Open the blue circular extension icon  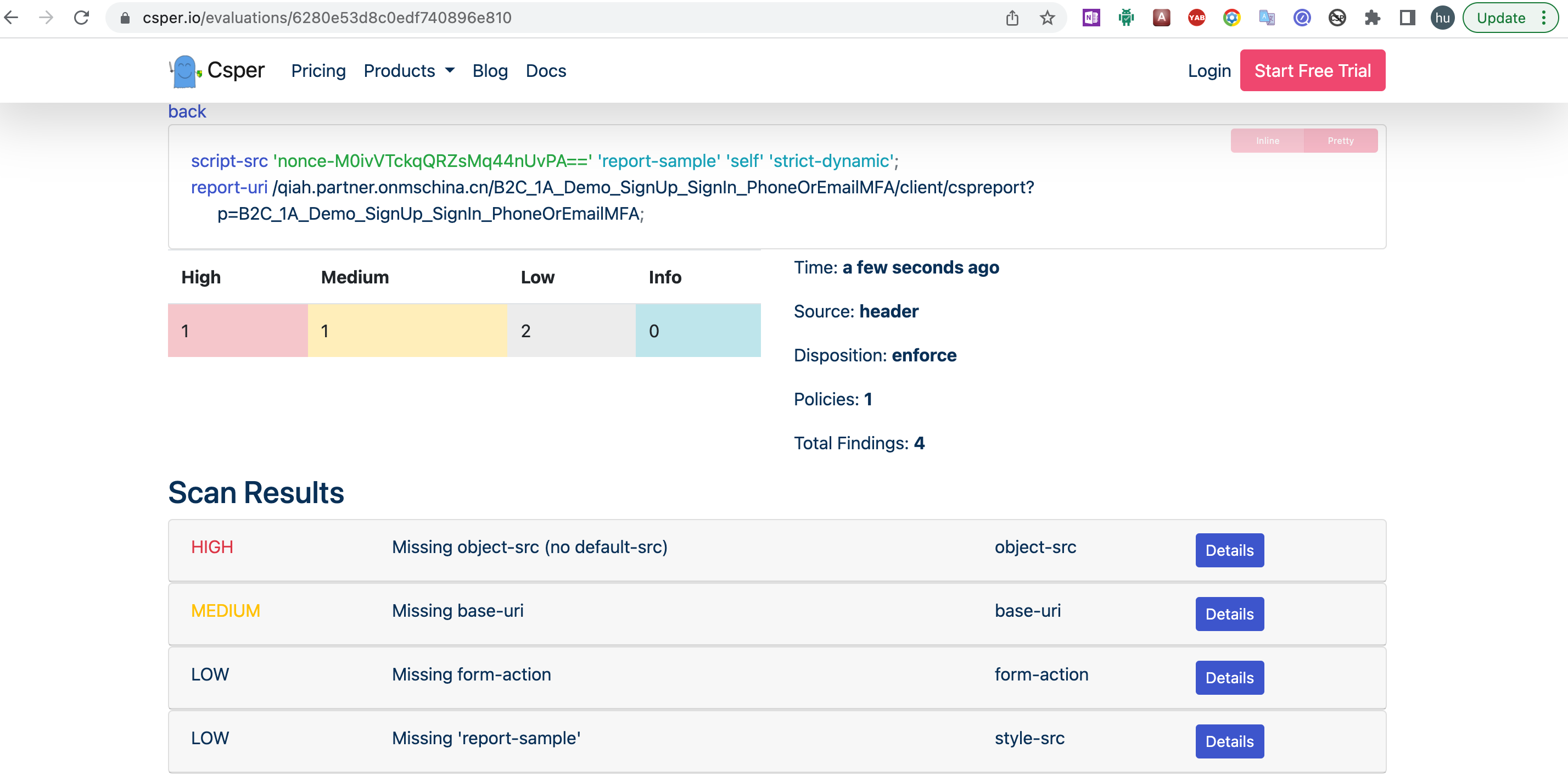click(1302, 18)
